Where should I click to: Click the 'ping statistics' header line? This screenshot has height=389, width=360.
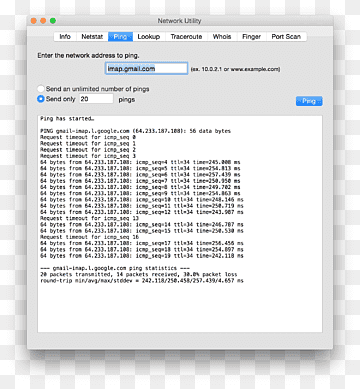click(115, 268)
